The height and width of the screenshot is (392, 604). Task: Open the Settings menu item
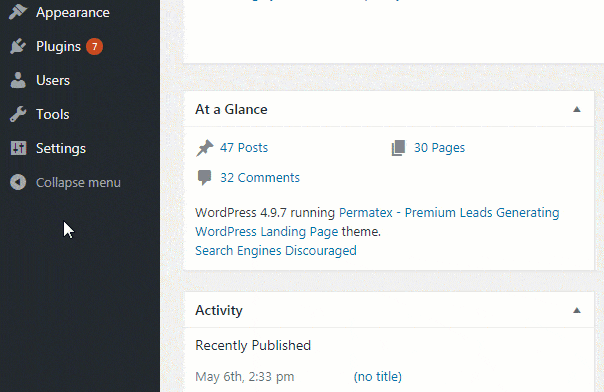pyautogui.click(x=61, y=149)
